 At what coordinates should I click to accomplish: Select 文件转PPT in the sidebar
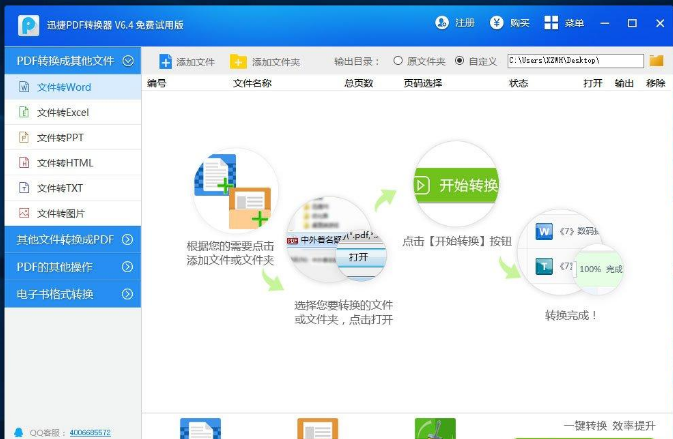coord(60,138)
